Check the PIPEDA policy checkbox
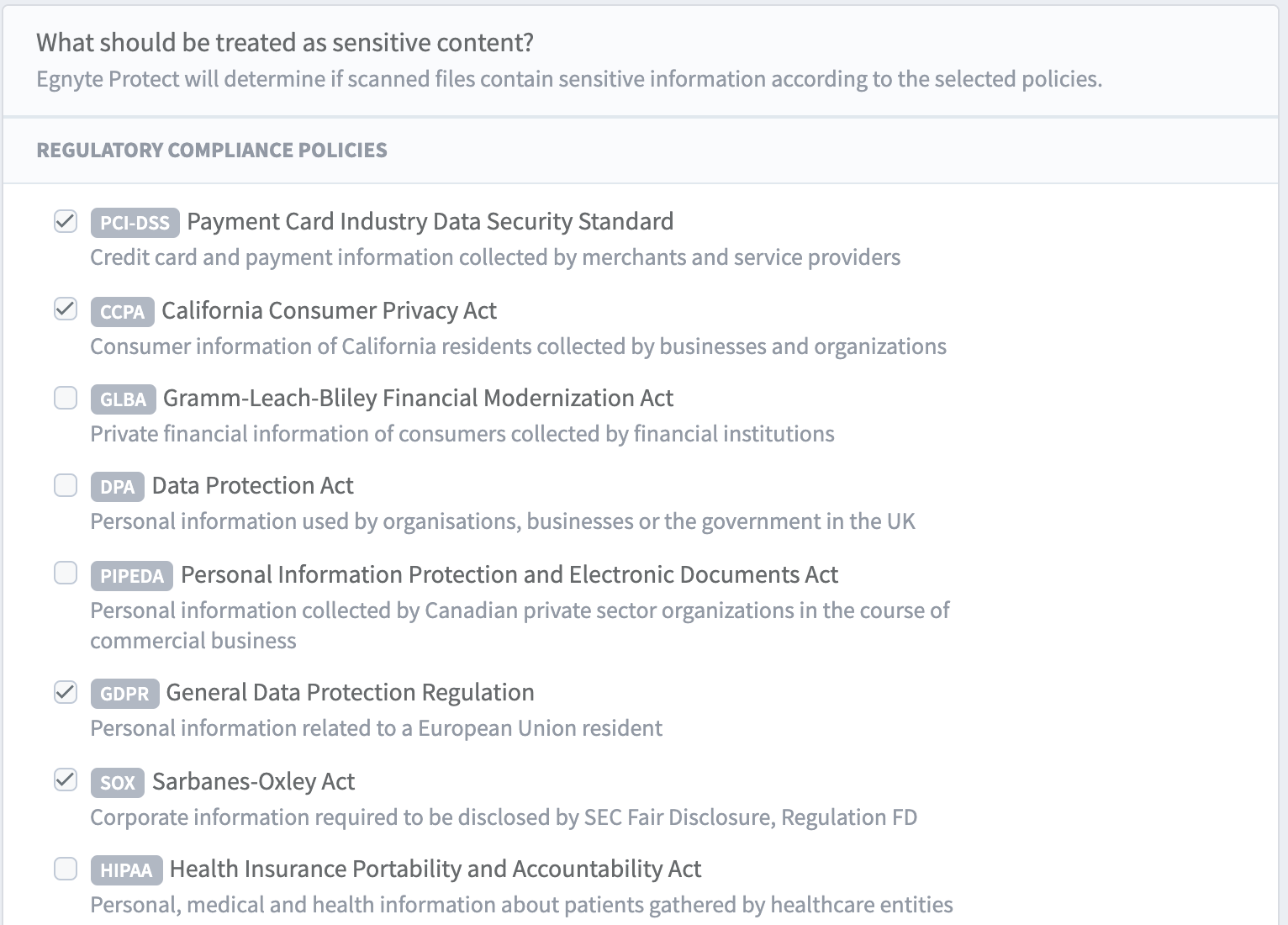The height and width of the screenshot is (925, 1288). tap(66, 573)
